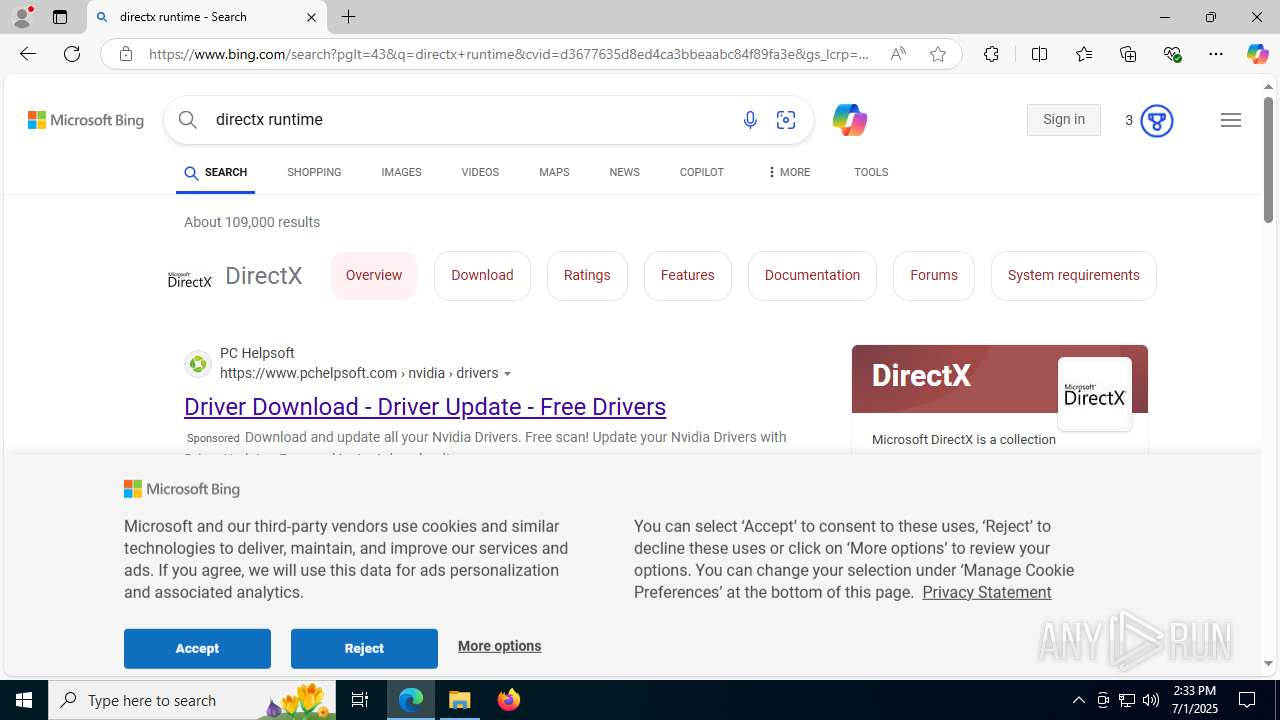
Task: Select the Documentation chip
Action: (x=812, y=276)
